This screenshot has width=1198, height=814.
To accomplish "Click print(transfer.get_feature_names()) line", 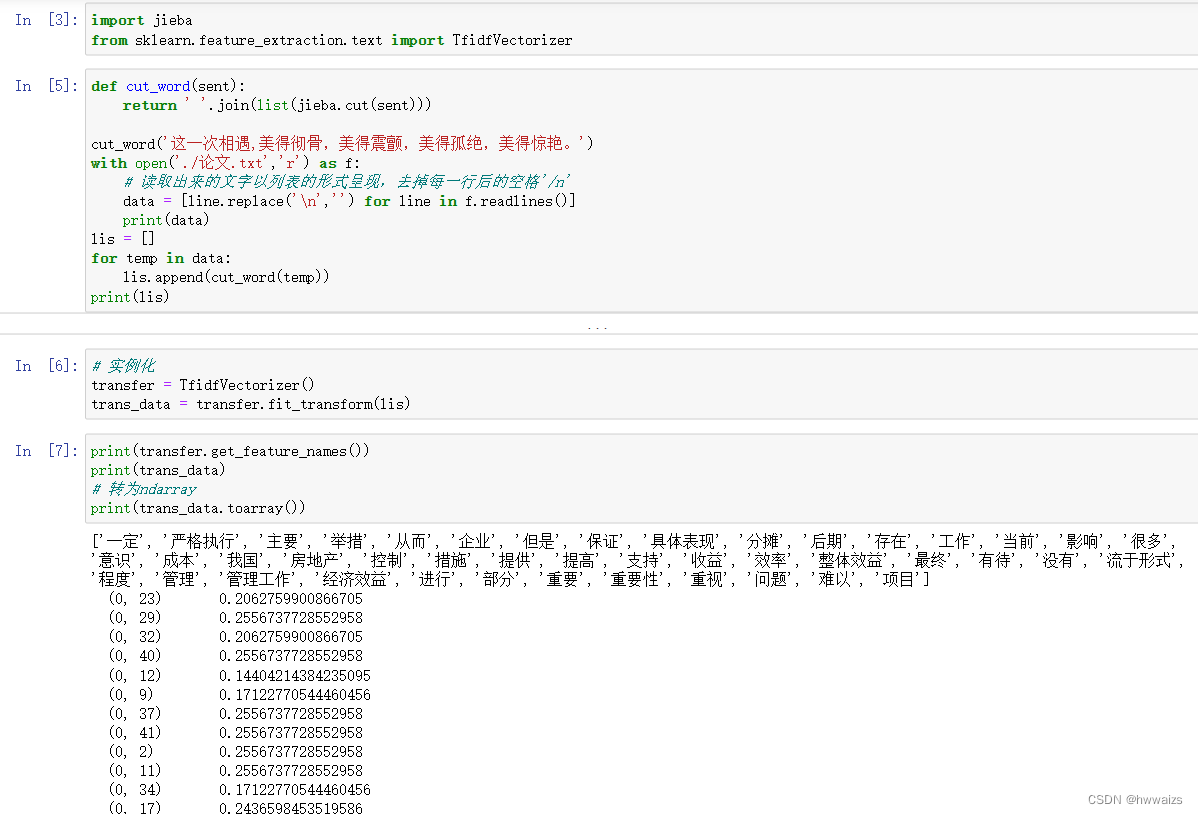I will tap(230, 451).
